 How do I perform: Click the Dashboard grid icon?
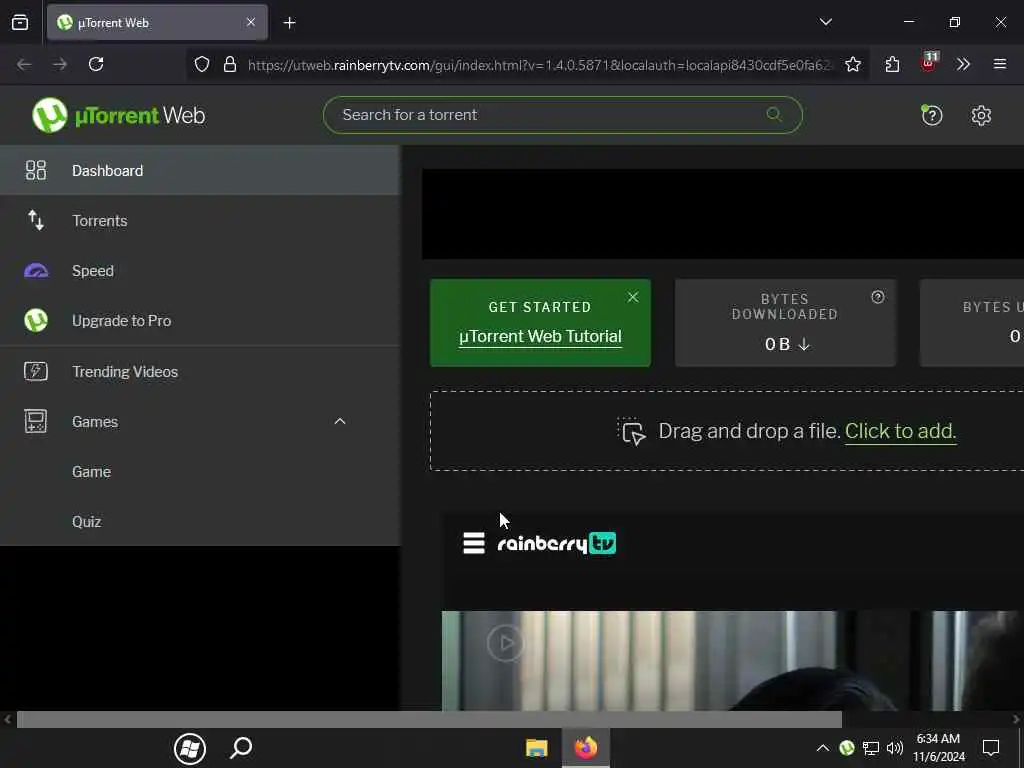36,170
